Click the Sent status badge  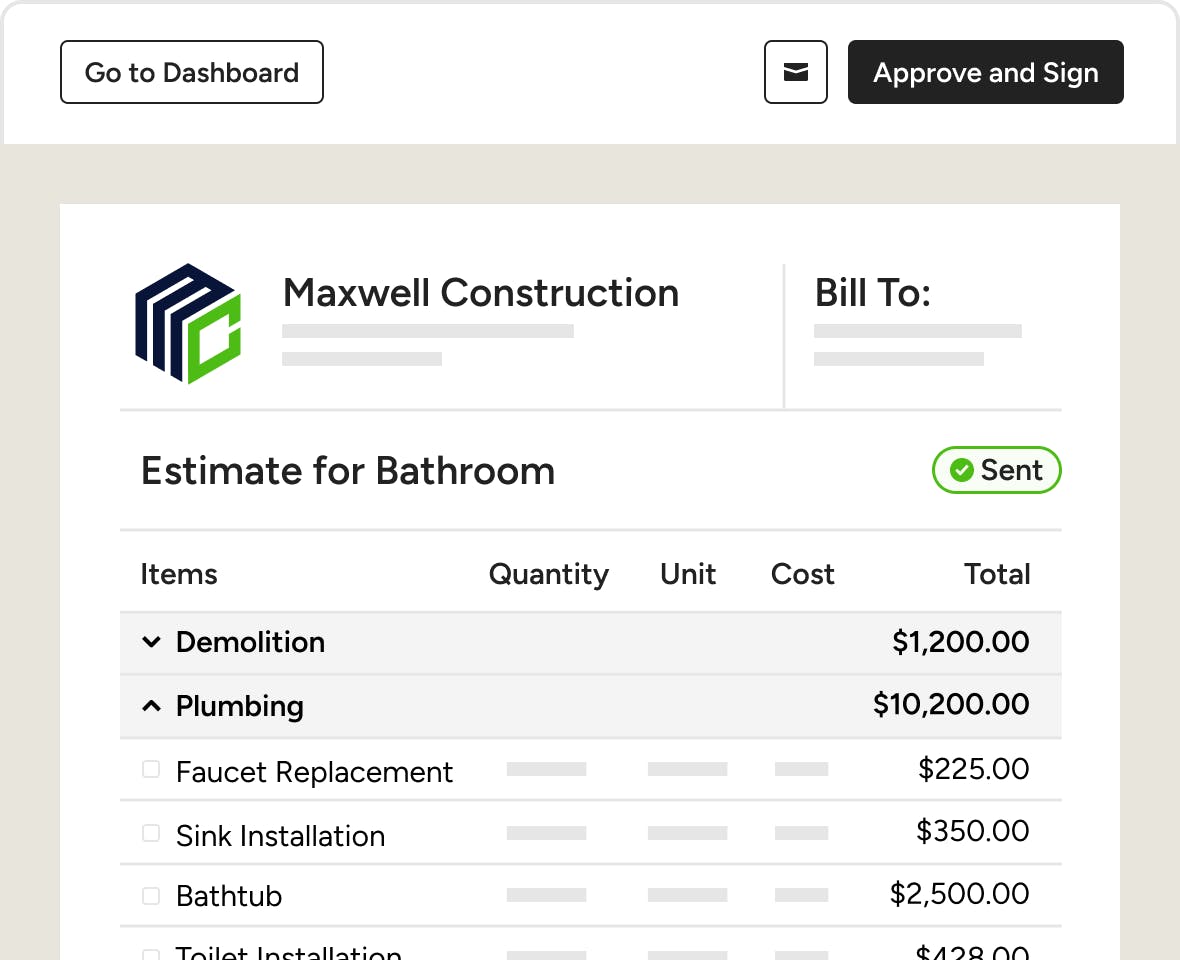click(996, 470)
